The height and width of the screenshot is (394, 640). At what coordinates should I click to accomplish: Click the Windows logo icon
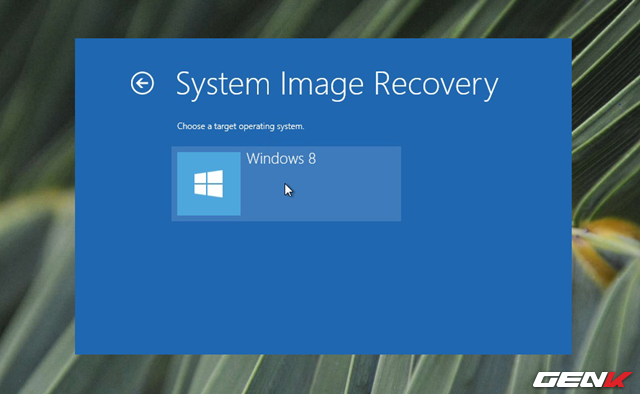point(209,184)
